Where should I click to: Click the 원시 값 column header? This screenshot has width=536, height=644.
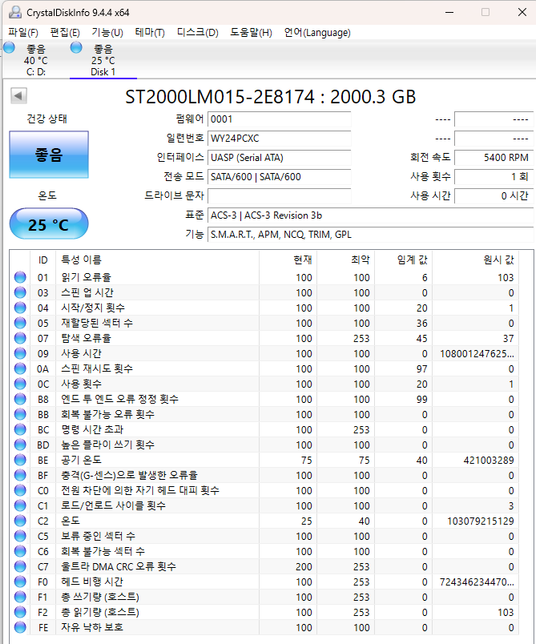pyautogui.click(x=475, y=260)
